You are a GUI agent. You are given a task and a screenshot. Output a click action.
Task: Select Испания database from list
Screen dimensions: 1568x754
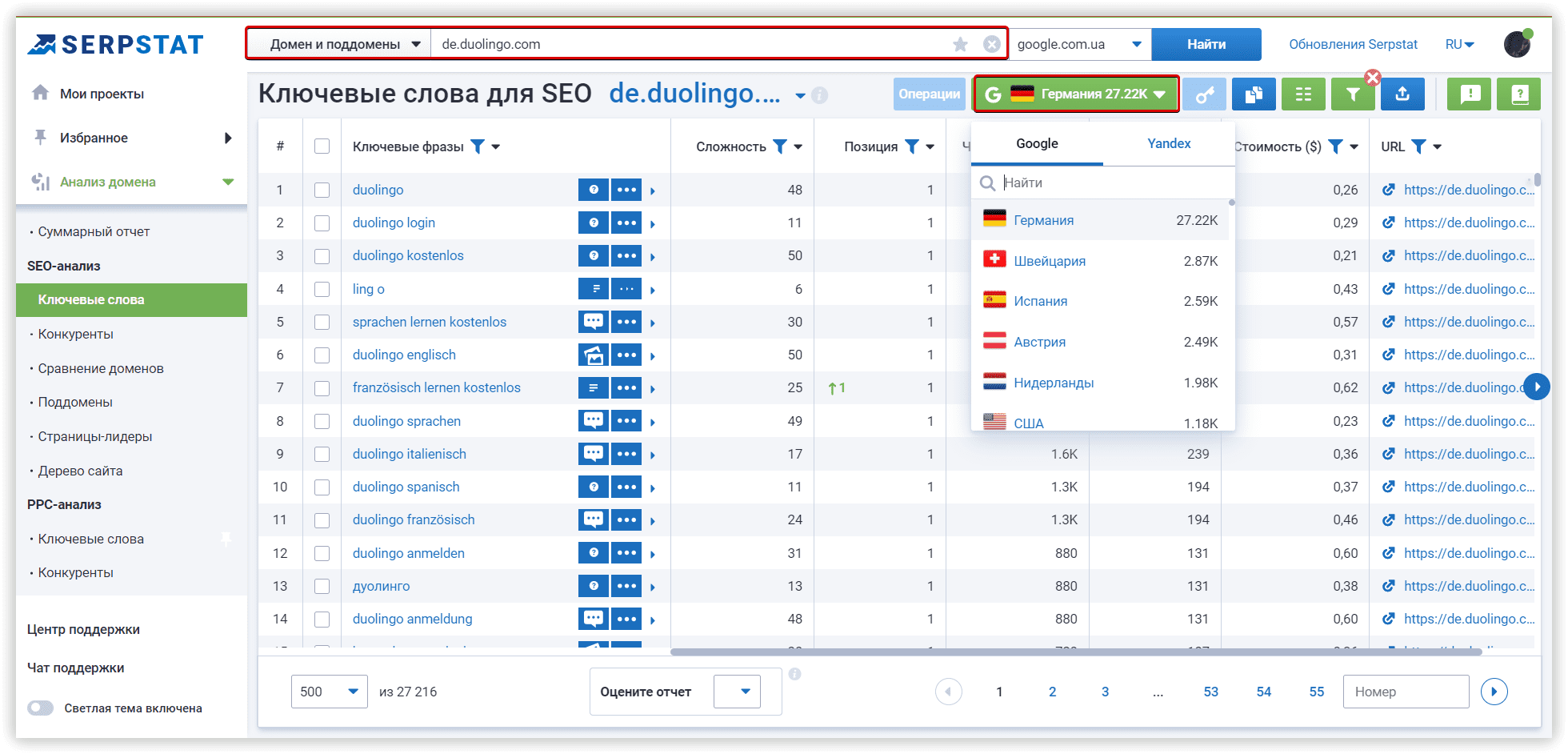click(x=1100, y=301)
